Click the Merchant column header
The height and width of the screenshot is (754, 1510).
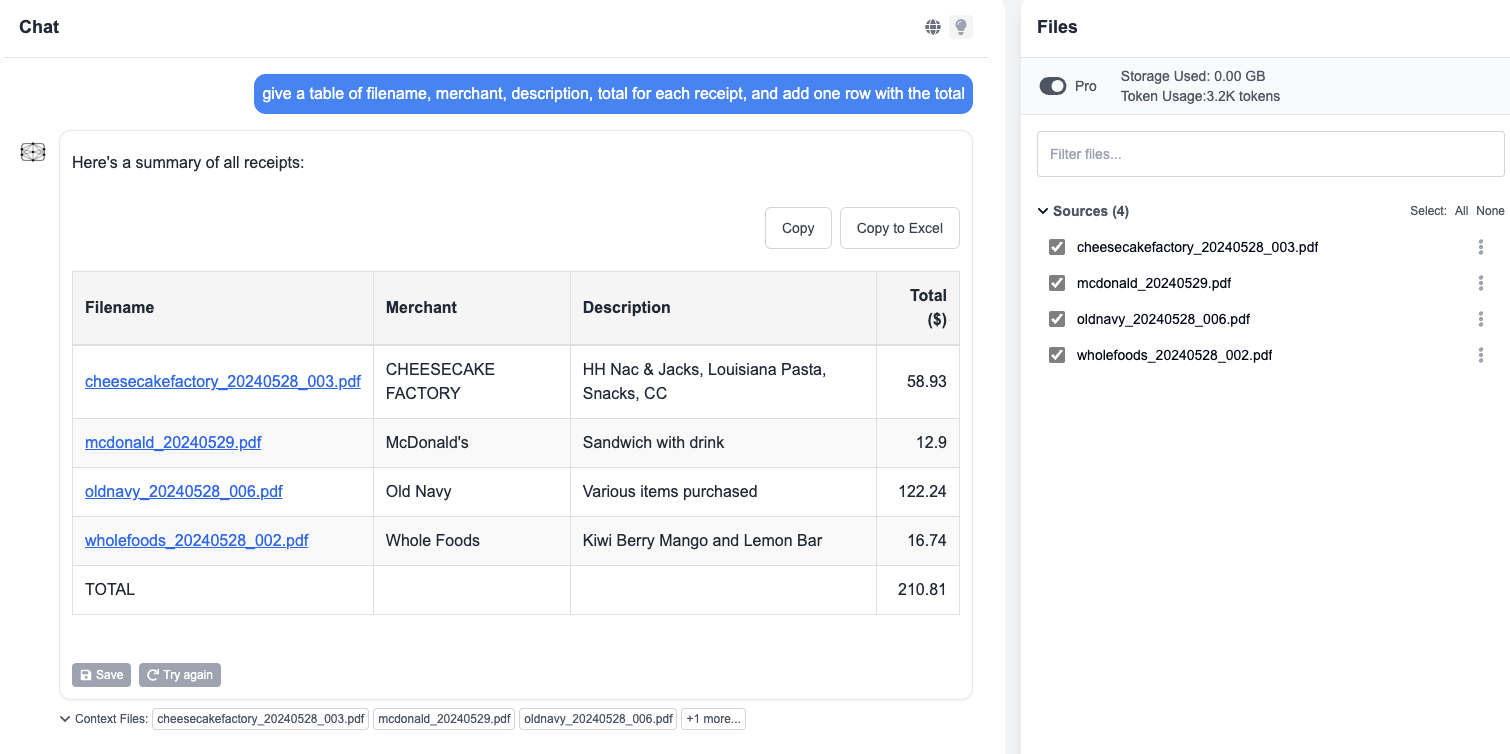pos(472,308)
